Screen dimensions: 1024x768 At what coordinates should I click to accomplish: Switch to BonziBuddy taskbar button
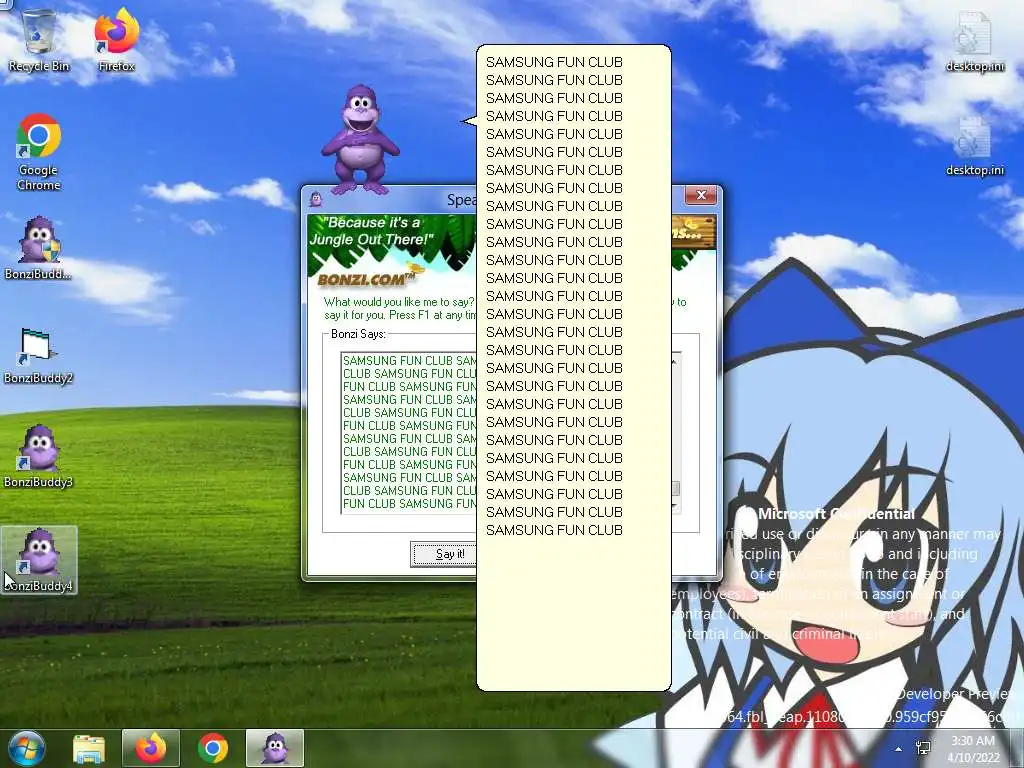(x=275, y=748)
